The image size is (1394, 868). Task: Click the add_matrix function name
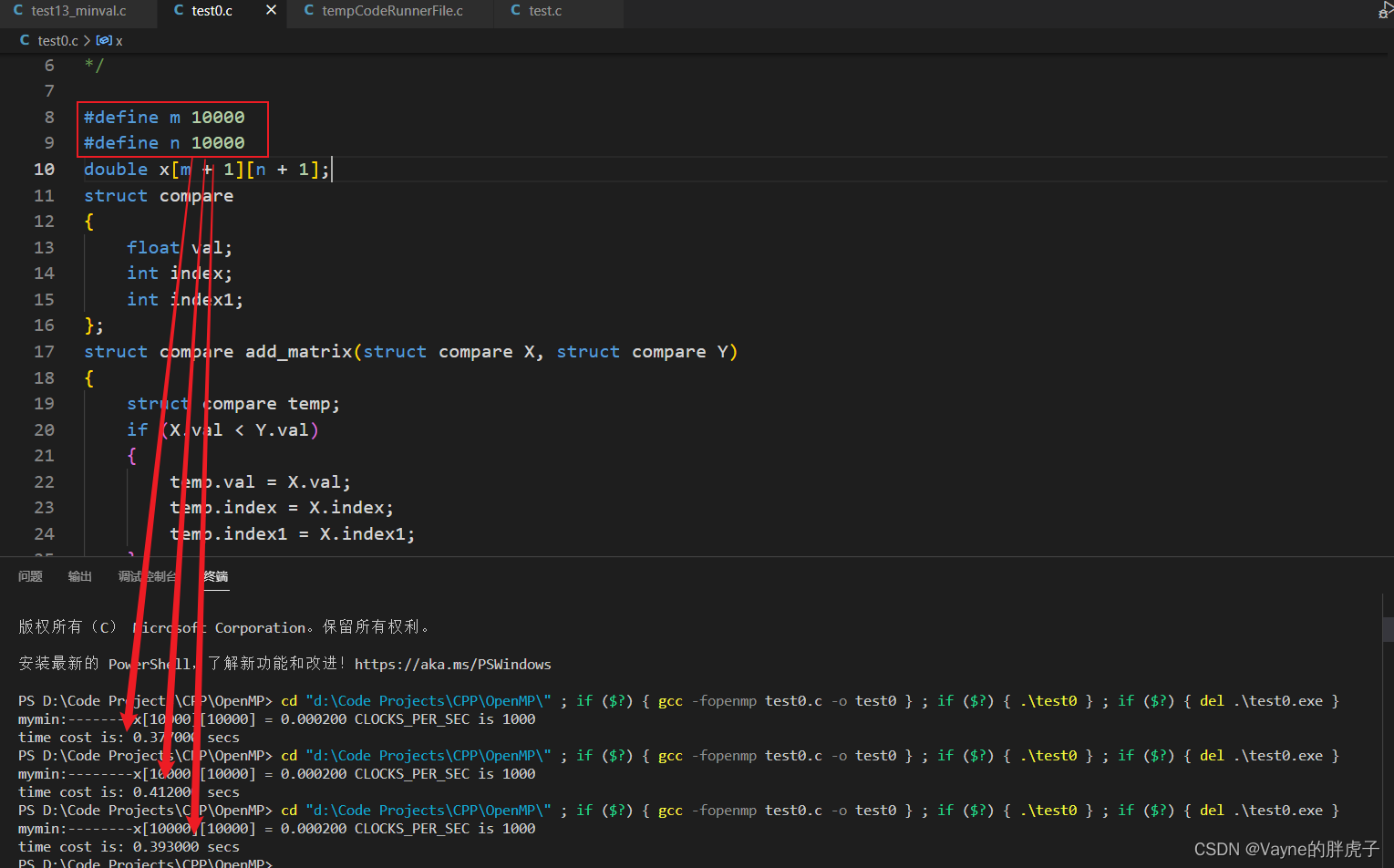pos(298,351)
